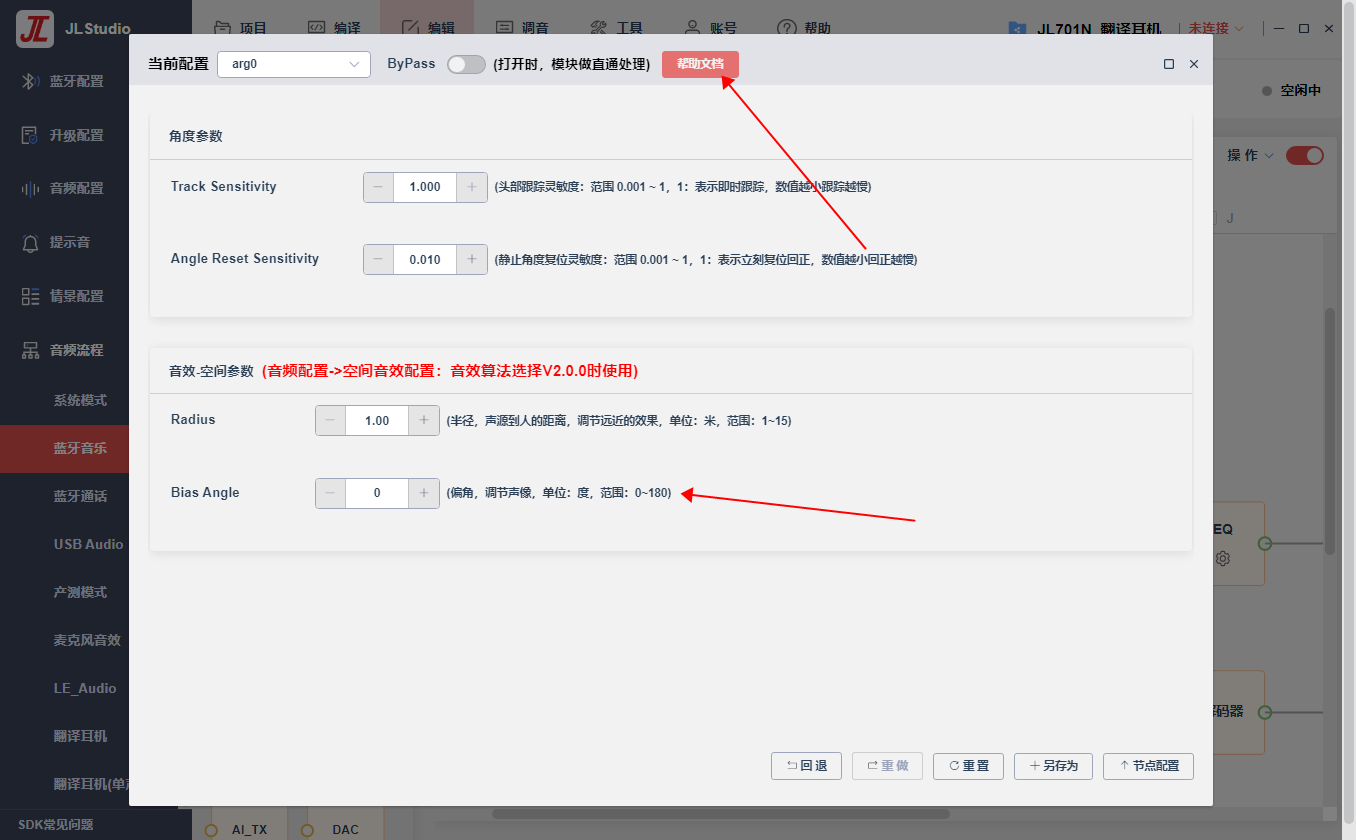1356x840 pixels.
Task: Select 麦克风音效 in the sidebar
Action: click(87, 640)
